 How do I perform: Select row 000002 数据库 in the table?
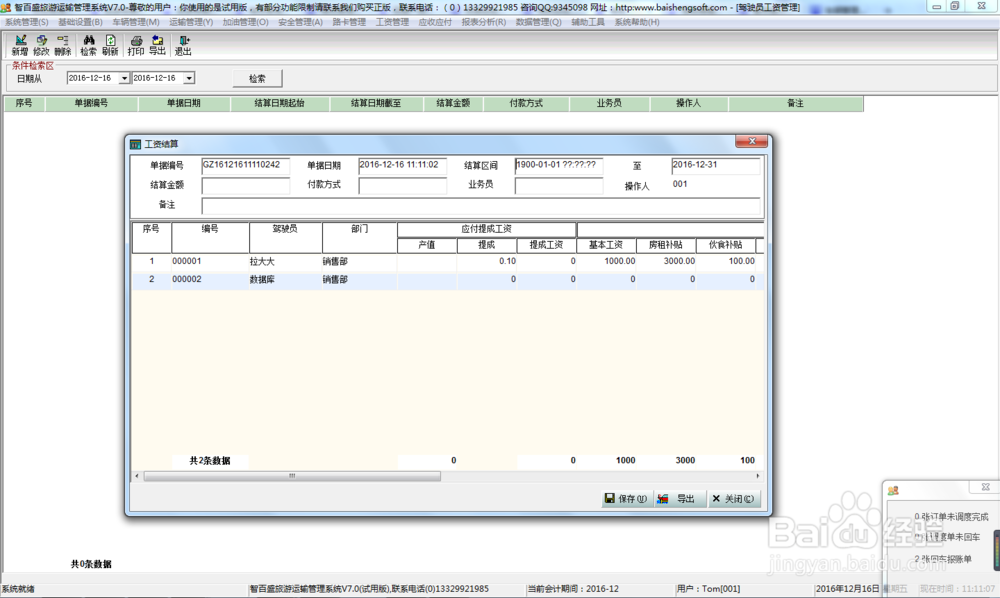[x=448, y=280]
